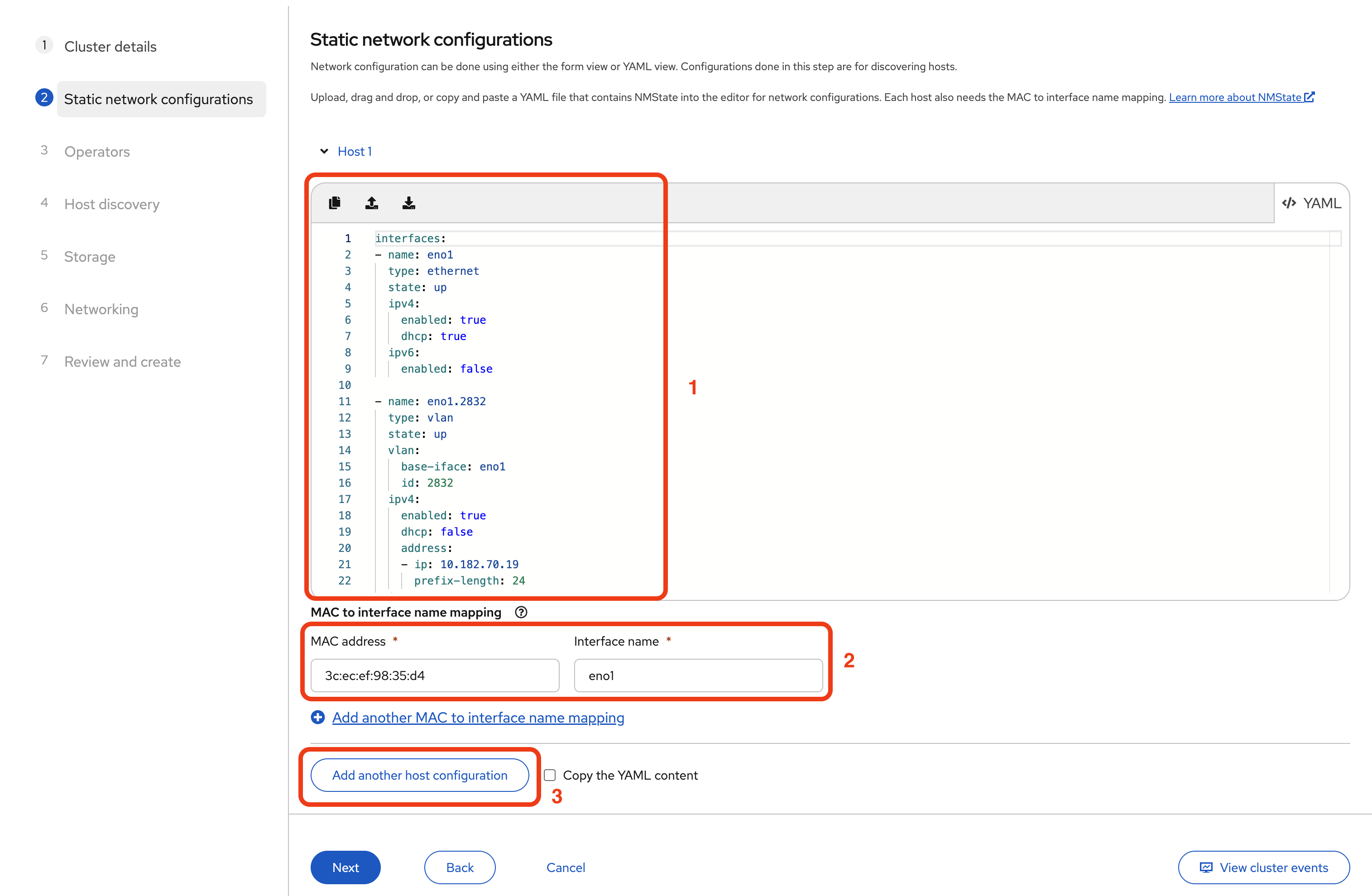
Task: Go to Cluster details step
Action: tap(110, 47)
